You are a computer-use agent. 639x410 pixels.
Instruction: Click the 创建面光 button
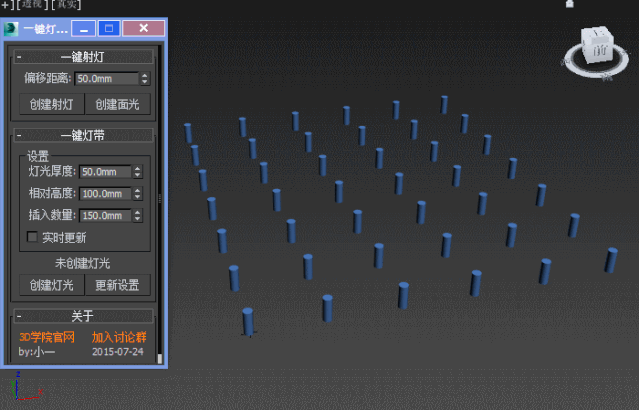point(117,104)
